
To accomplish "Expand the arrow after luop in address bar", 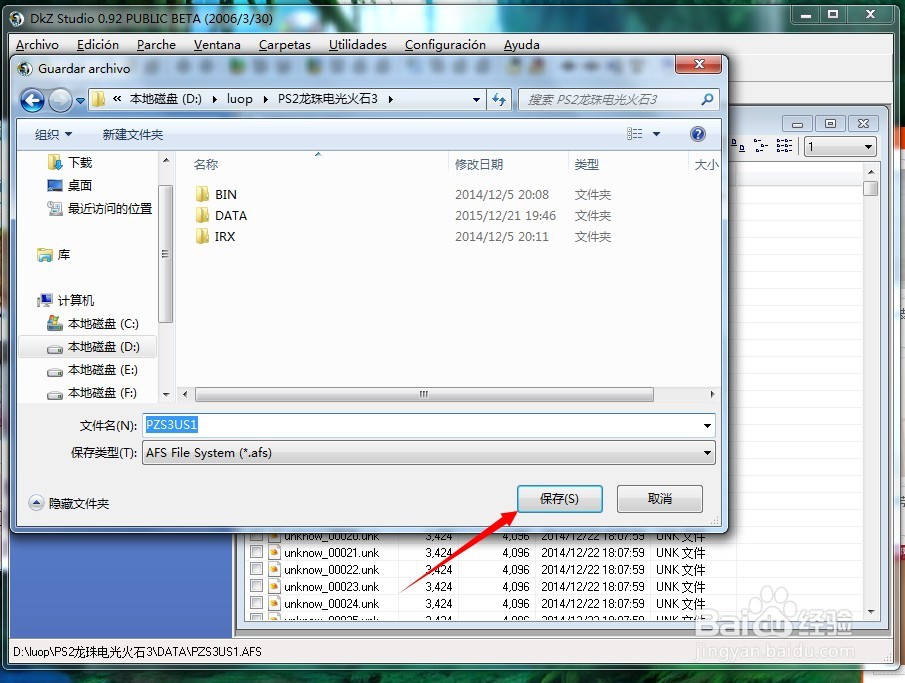I will point(266,99).
